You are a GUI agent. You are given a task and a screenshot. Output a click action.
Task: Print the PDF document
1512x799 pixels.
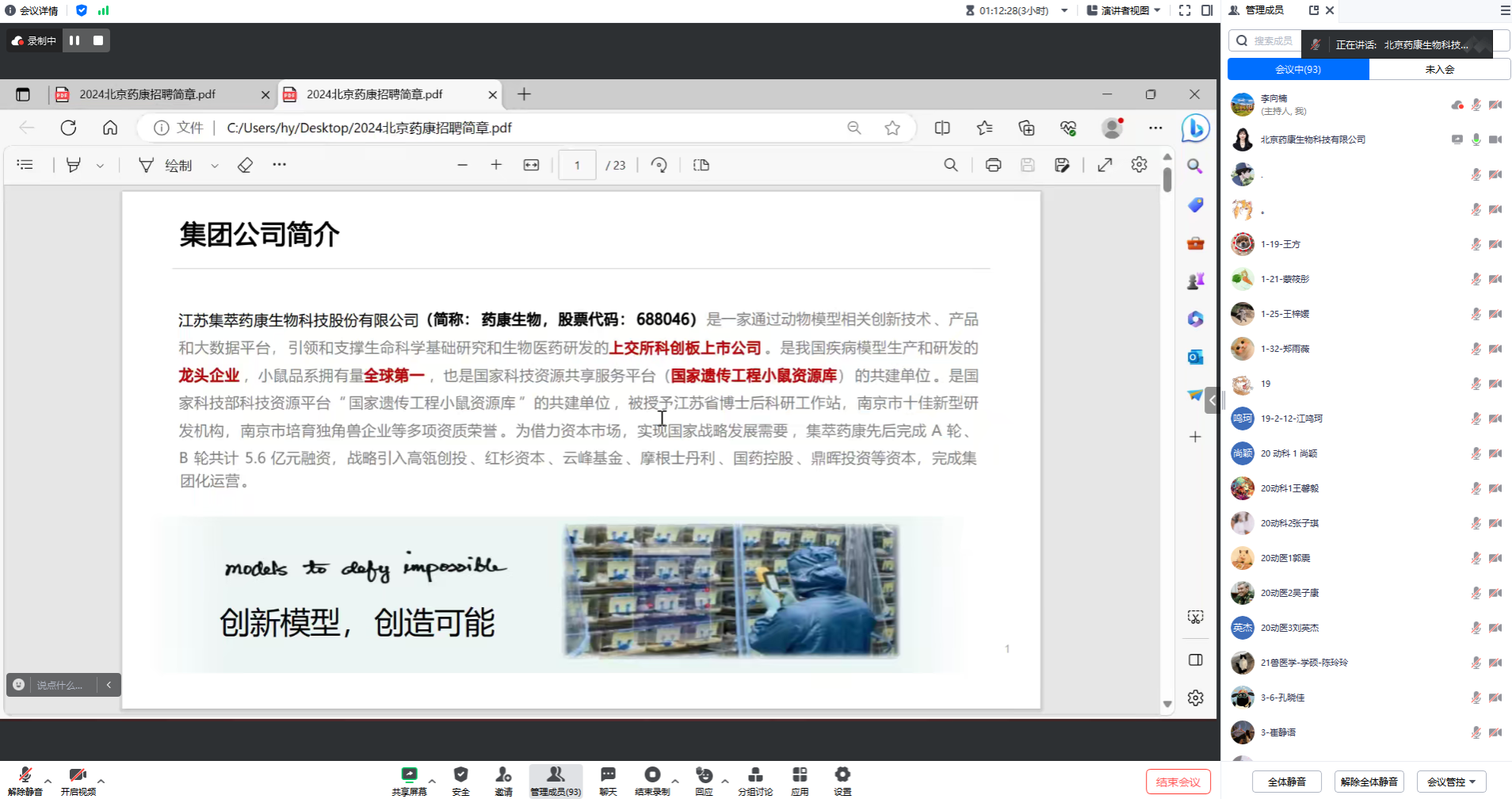(x=993, y=165)
